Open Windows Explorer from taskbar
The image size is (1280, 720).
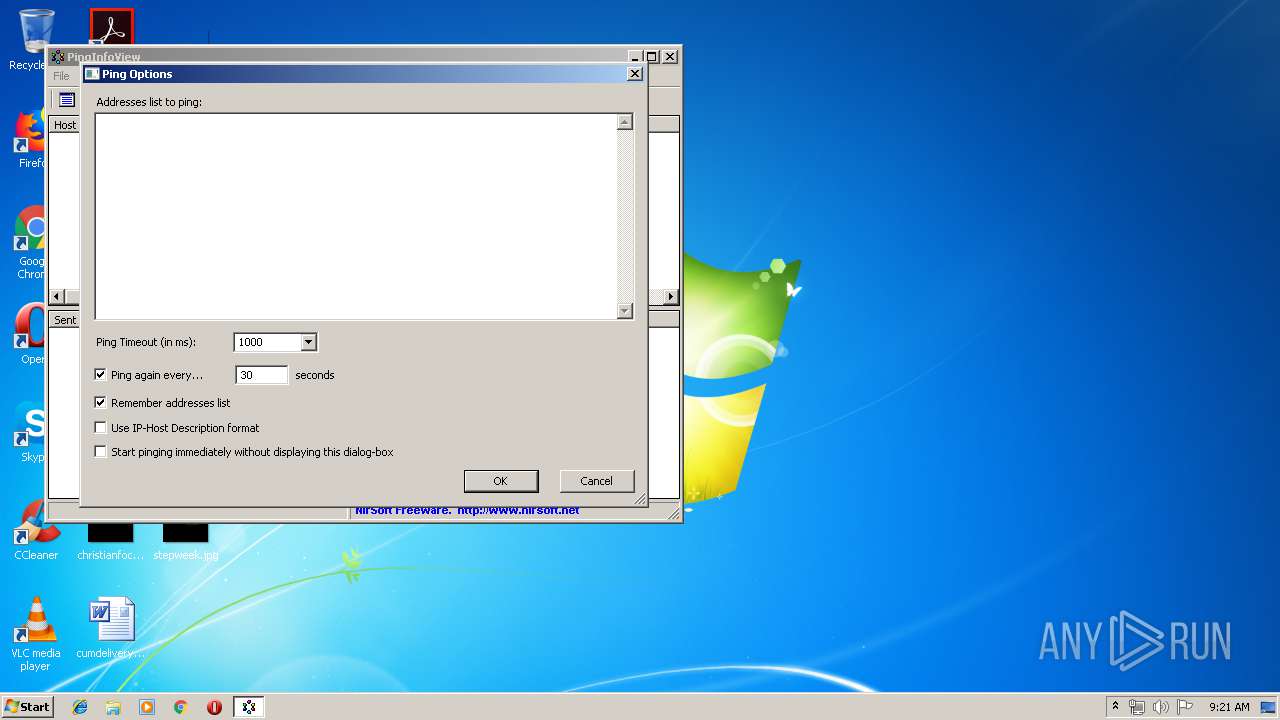113,707
